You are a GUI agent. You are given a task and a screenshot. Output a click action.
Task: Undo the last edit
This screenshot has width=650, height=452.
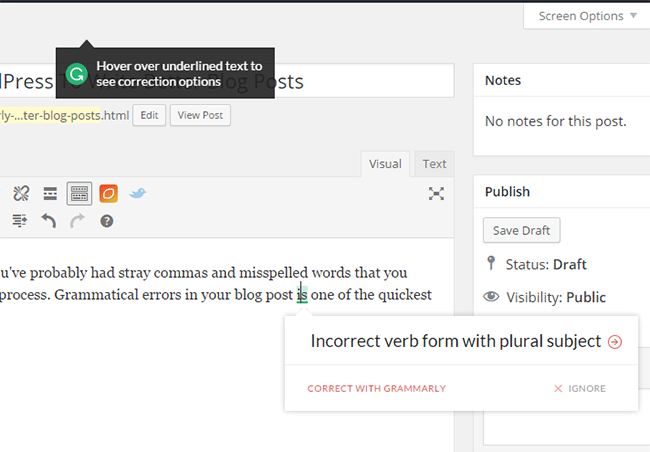(x=49, y=221)
